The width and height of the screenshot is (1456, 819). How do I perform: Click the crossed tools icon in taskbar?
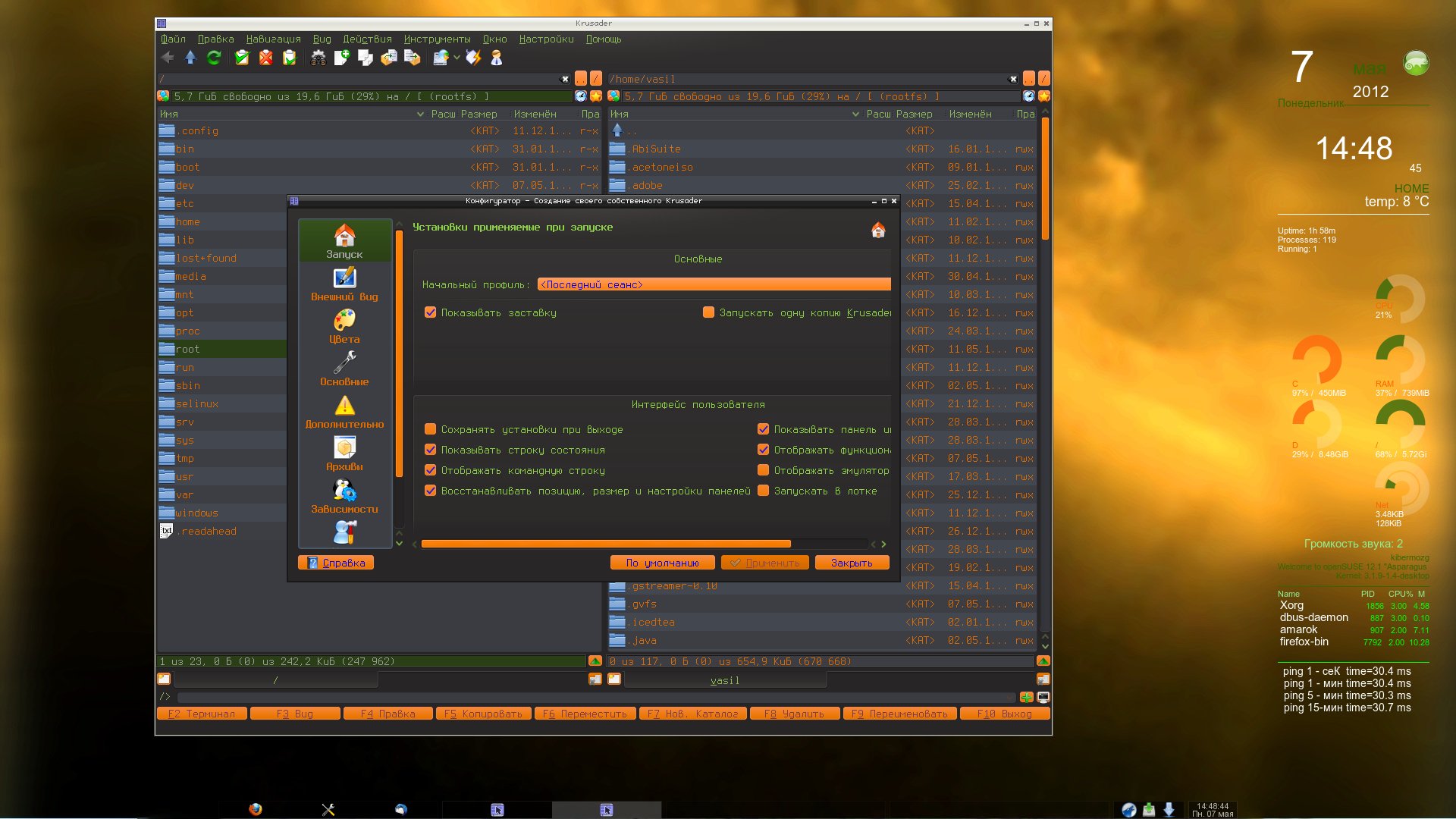tap(328, 809)
